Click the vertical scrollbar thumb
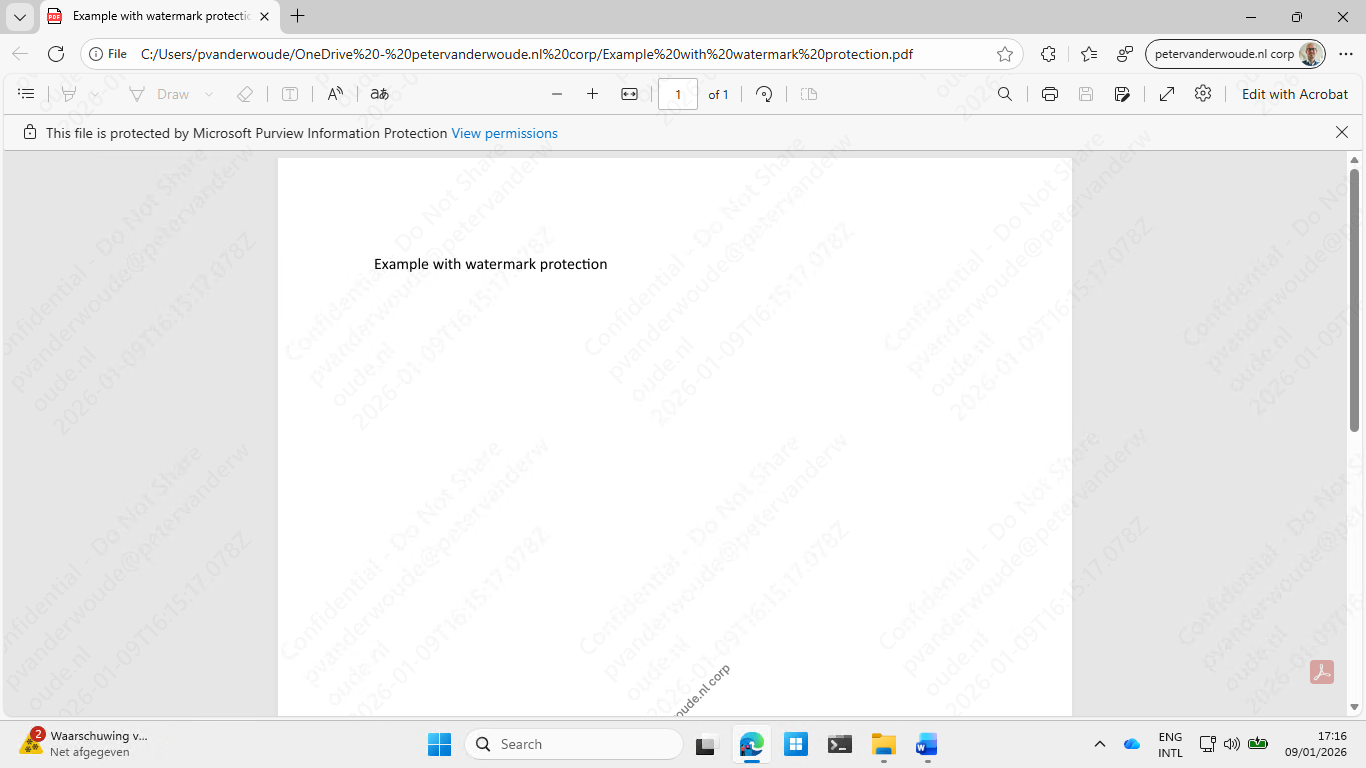This screenshot has height=768, width=1366. point(1355,300)
